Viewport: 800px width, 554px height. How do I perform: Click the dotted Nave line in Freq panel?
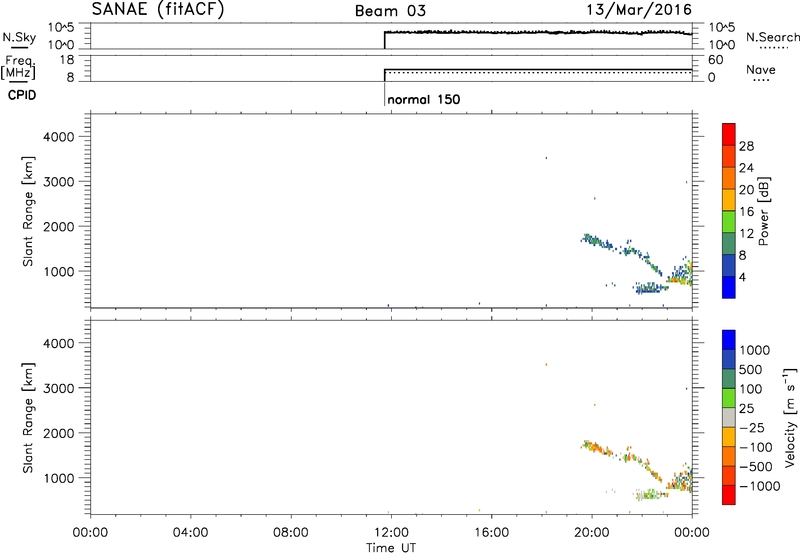tap(538, 72)
